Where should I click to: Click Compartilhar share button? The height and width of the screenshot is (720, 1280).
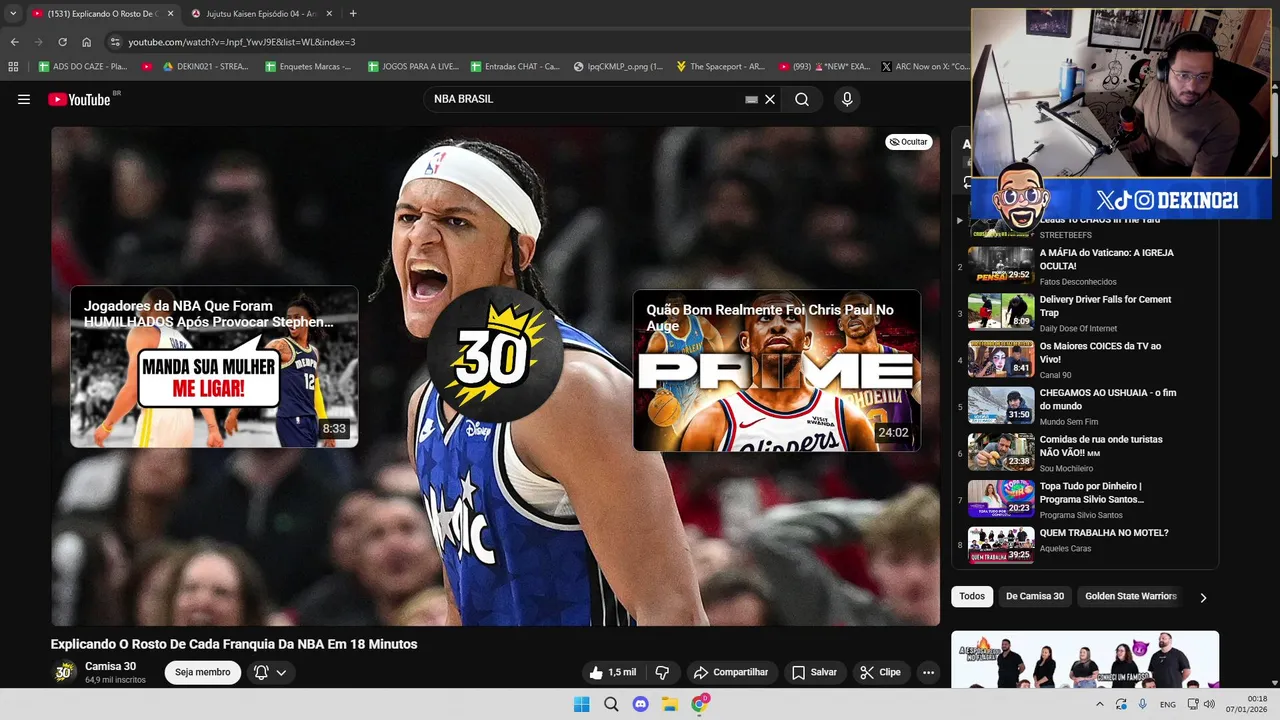(731, 672)
